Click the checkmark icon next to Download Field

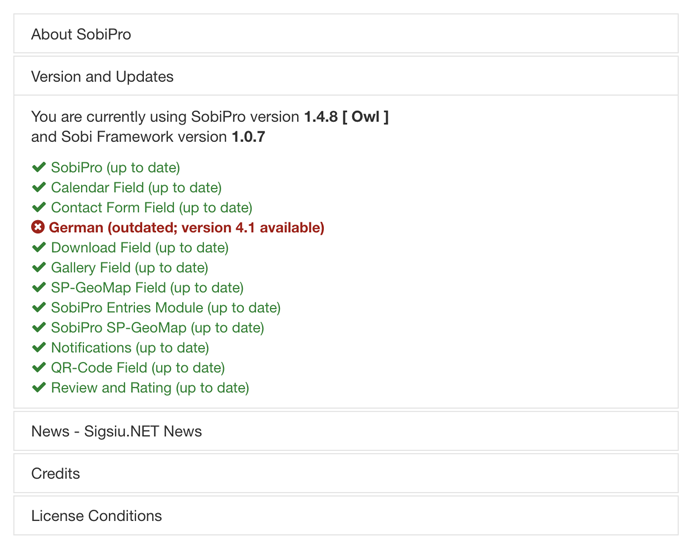point(39,248)
